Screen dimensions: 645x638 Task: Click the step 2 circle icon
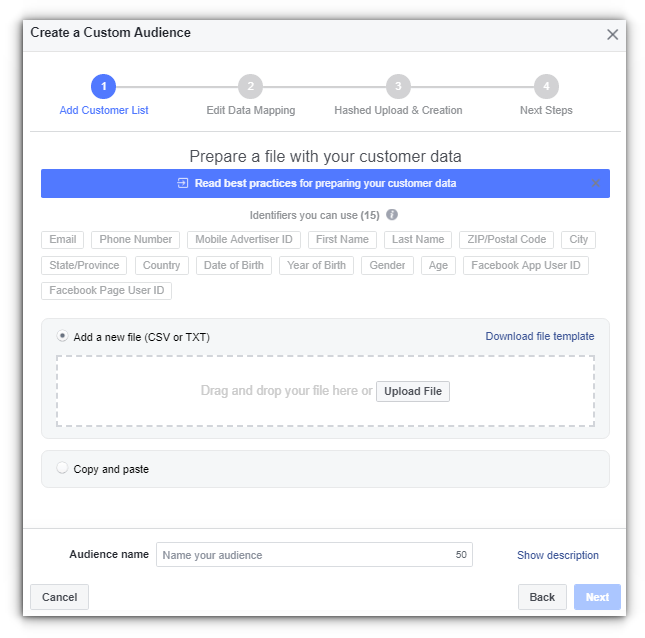click(251, 86)
